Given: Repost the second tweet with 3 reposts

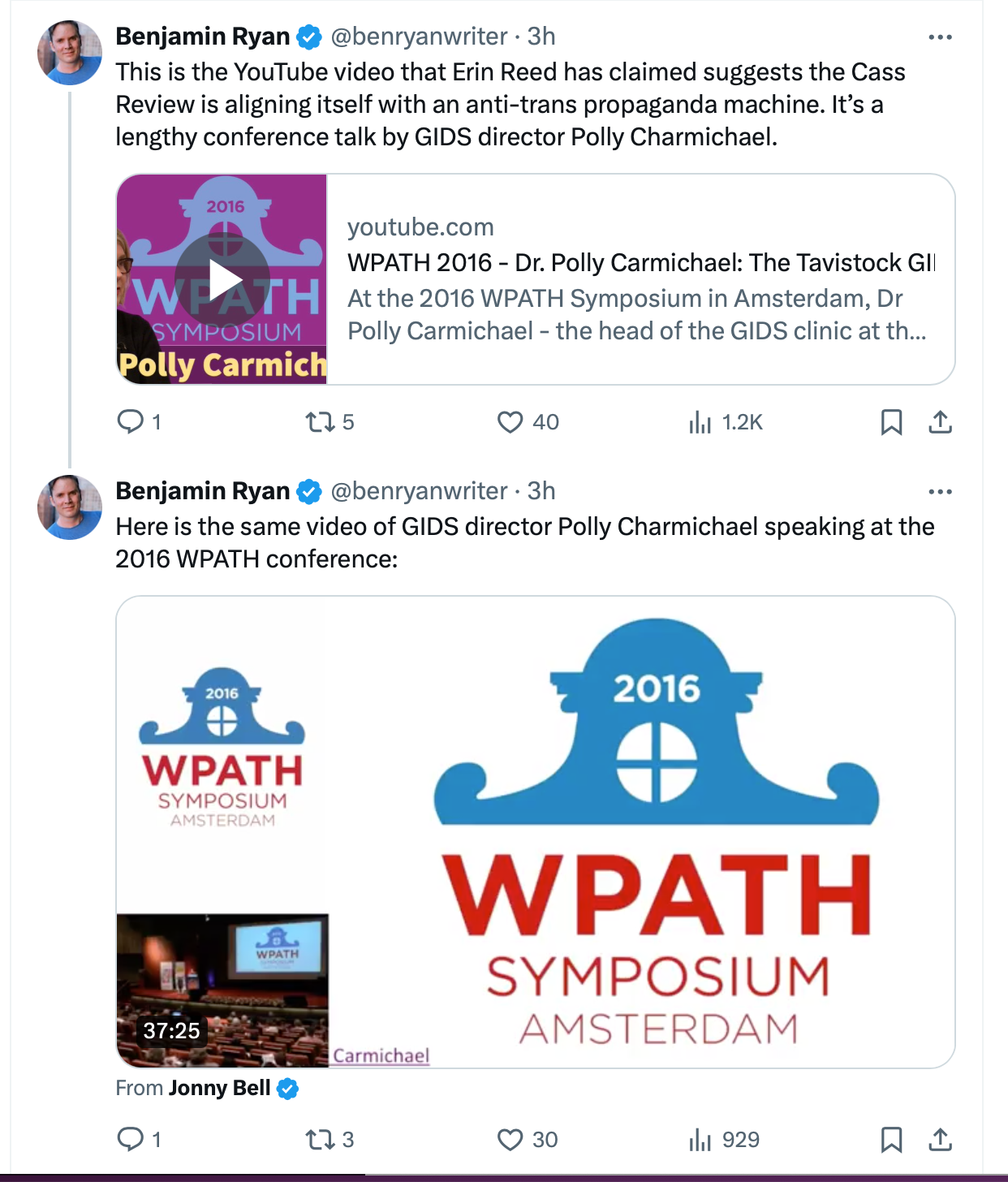Looking at the screenshot, I should (329, 1139).
